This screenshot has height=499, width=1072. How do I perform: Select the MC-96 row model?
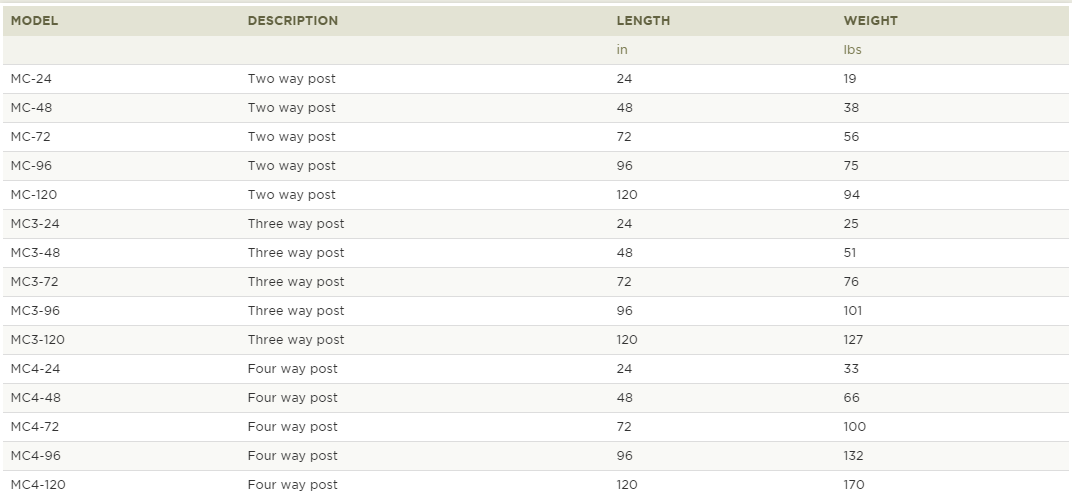[31, 166]
